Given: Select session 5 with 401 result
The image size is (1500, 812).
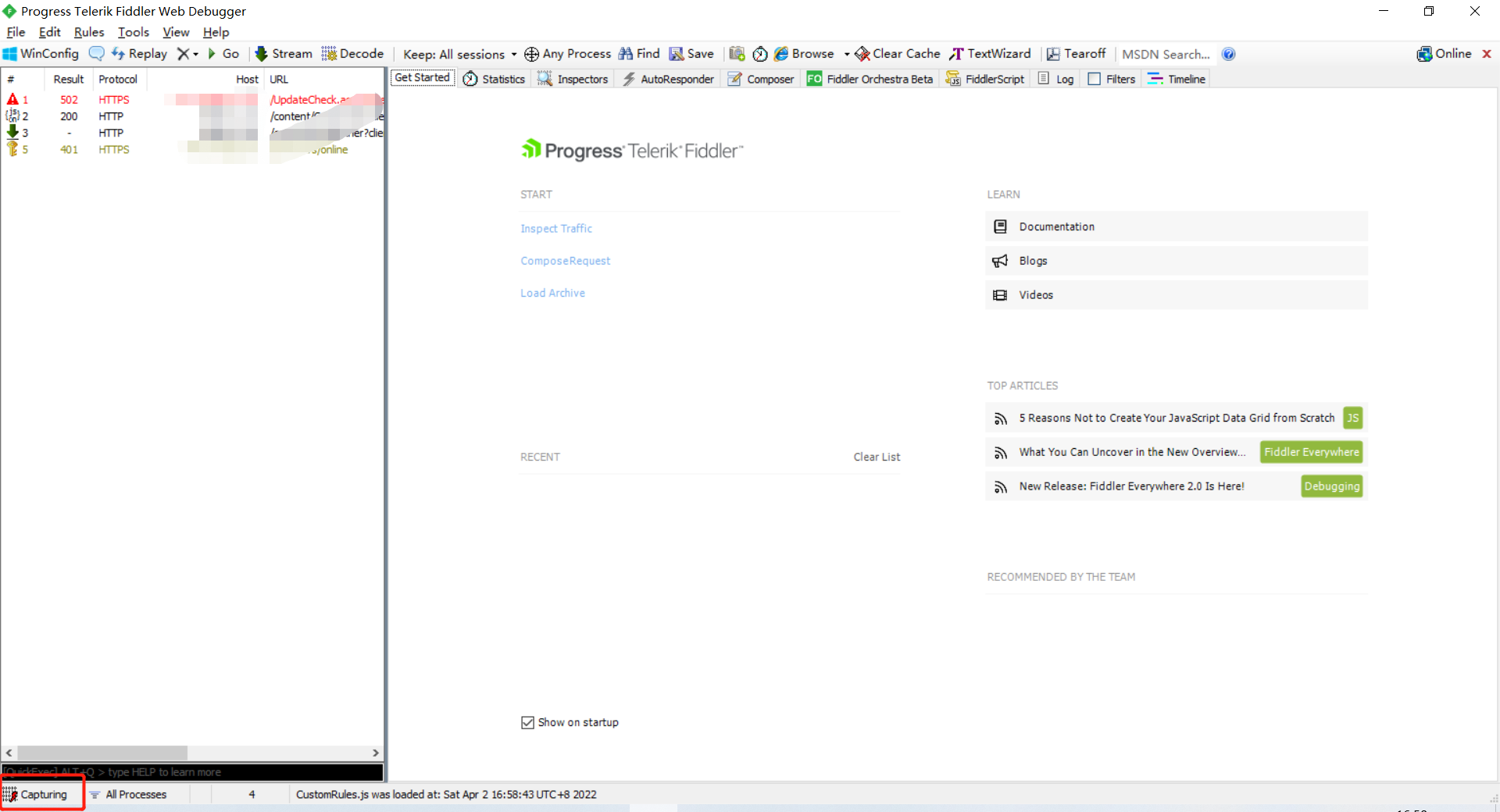Looking at the screenshot, I should tap(192, 150).
